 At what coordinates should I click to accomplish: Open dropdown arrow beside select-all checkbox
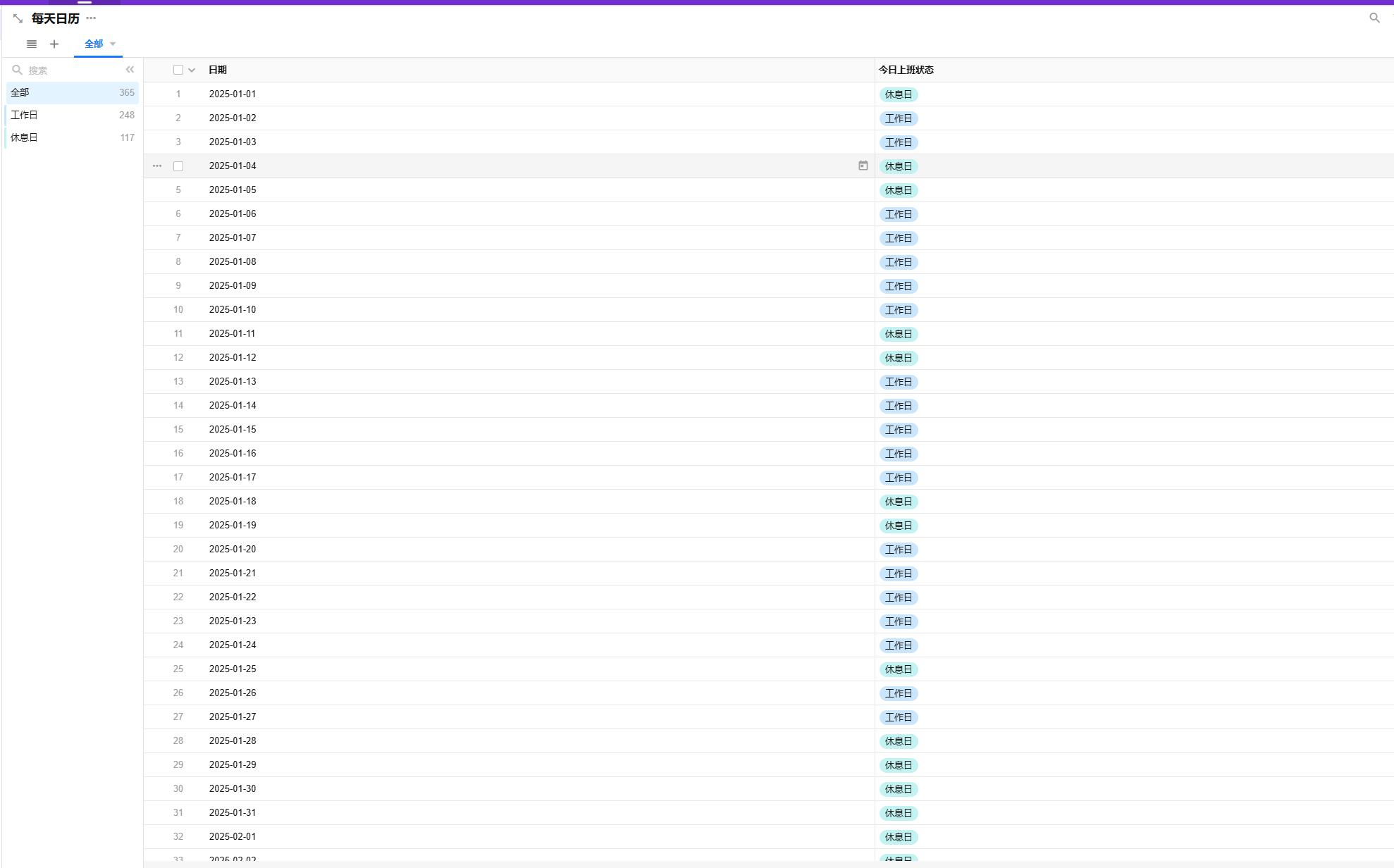[192, 70]
